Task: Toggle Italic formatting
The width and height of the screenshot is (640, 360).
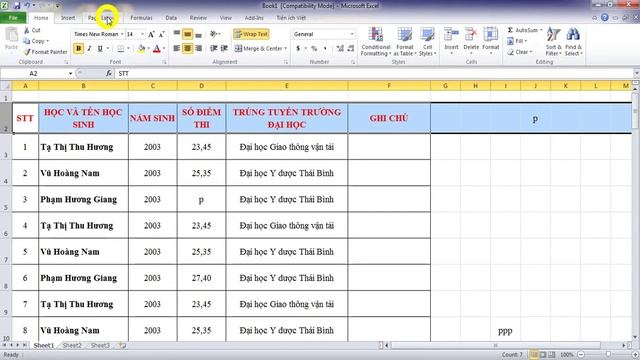Action: [x=89, y=49]
